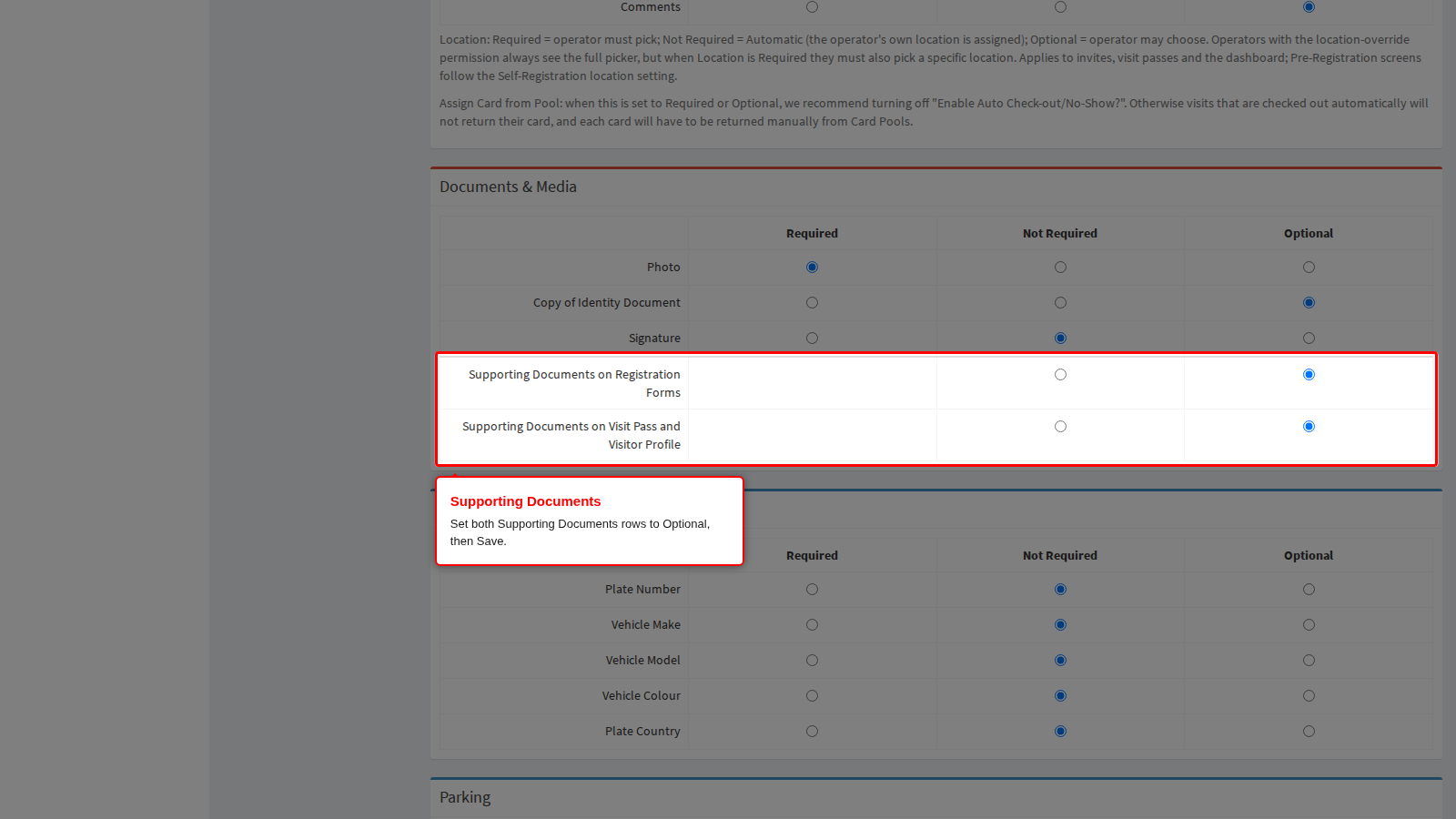Set Supporting Documents on Visit Pass to Not Required

tap(1060, 427)
